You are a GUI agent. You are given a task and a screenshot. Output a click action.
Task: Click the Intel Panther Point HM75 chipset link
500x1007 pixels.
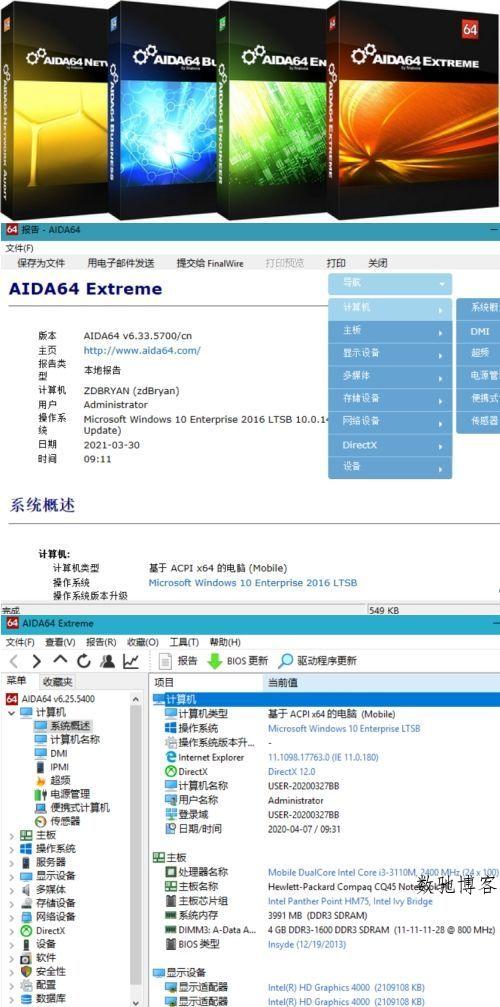[350, 901]
